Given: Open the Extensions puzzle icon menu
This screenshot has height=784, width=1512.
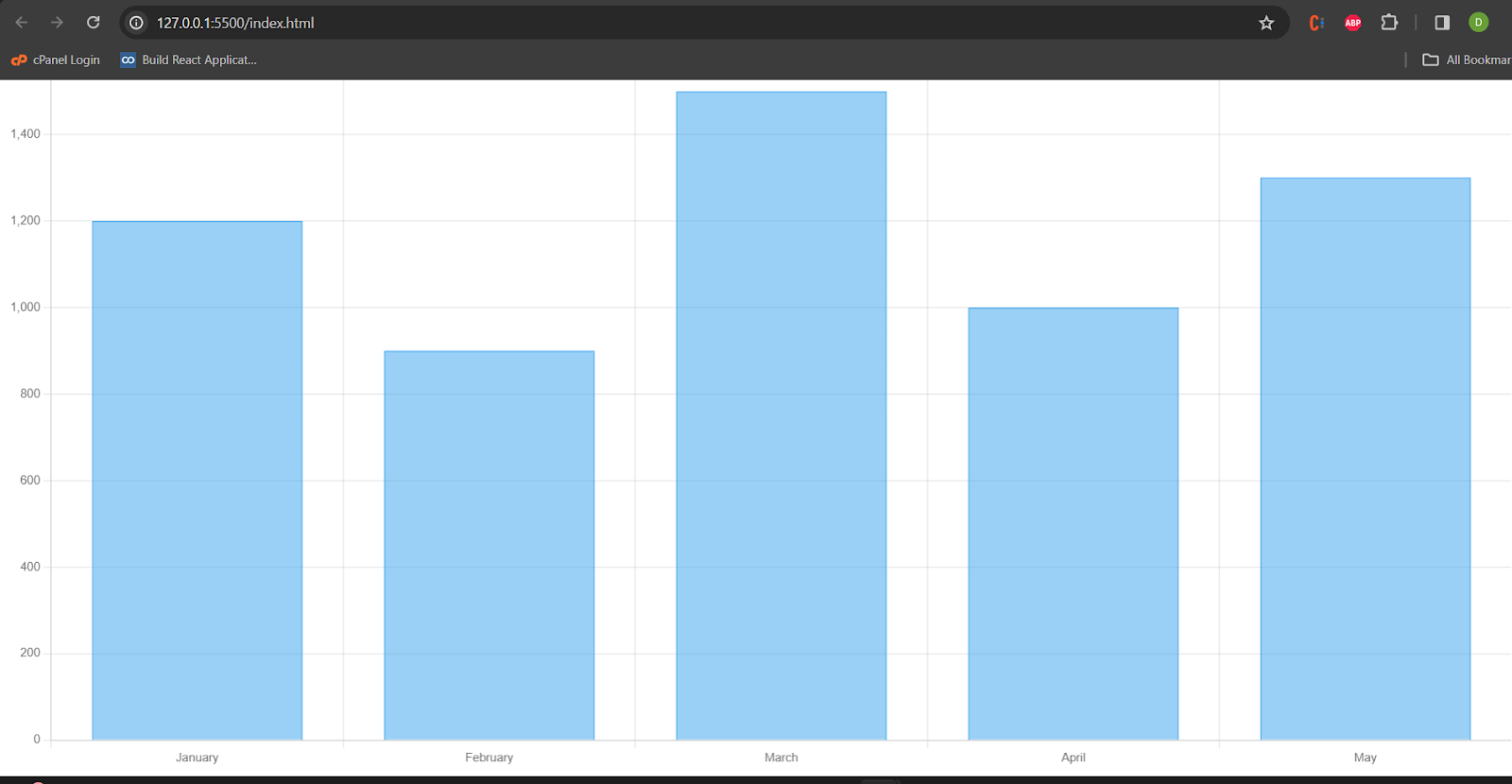Looking at the screenshot, I should click(1389, 23).
